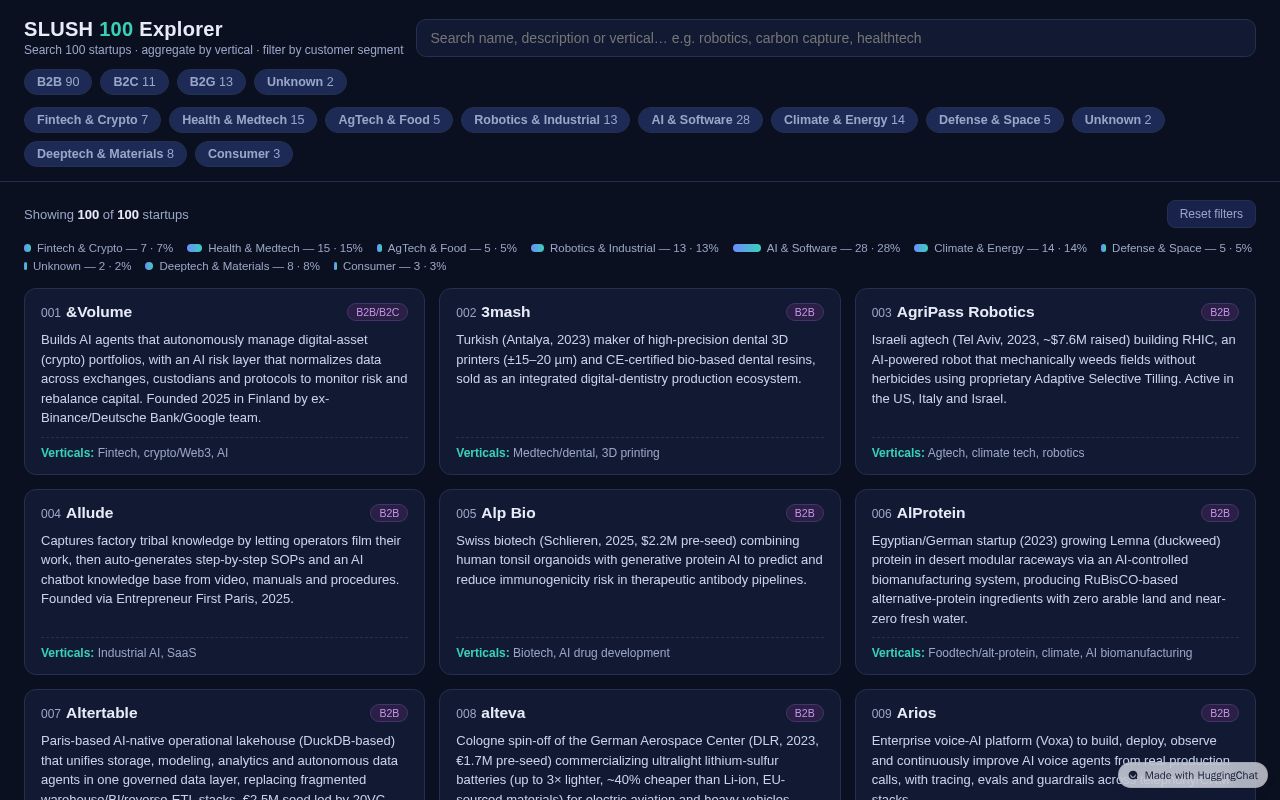Click Verticals: Biotech, AI drug development text
The width and height of the screenshot is (1280, 800).
(563, 653)
